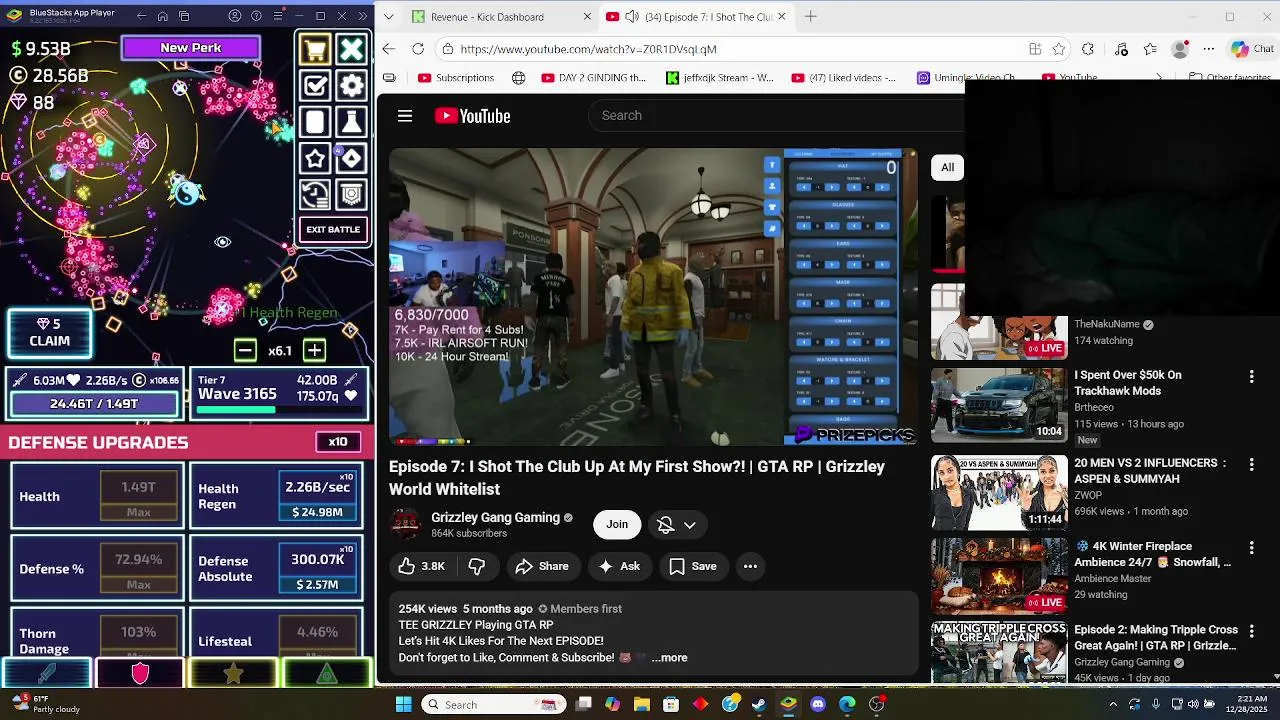Click the YouTube search field

(x=775, y=115)
